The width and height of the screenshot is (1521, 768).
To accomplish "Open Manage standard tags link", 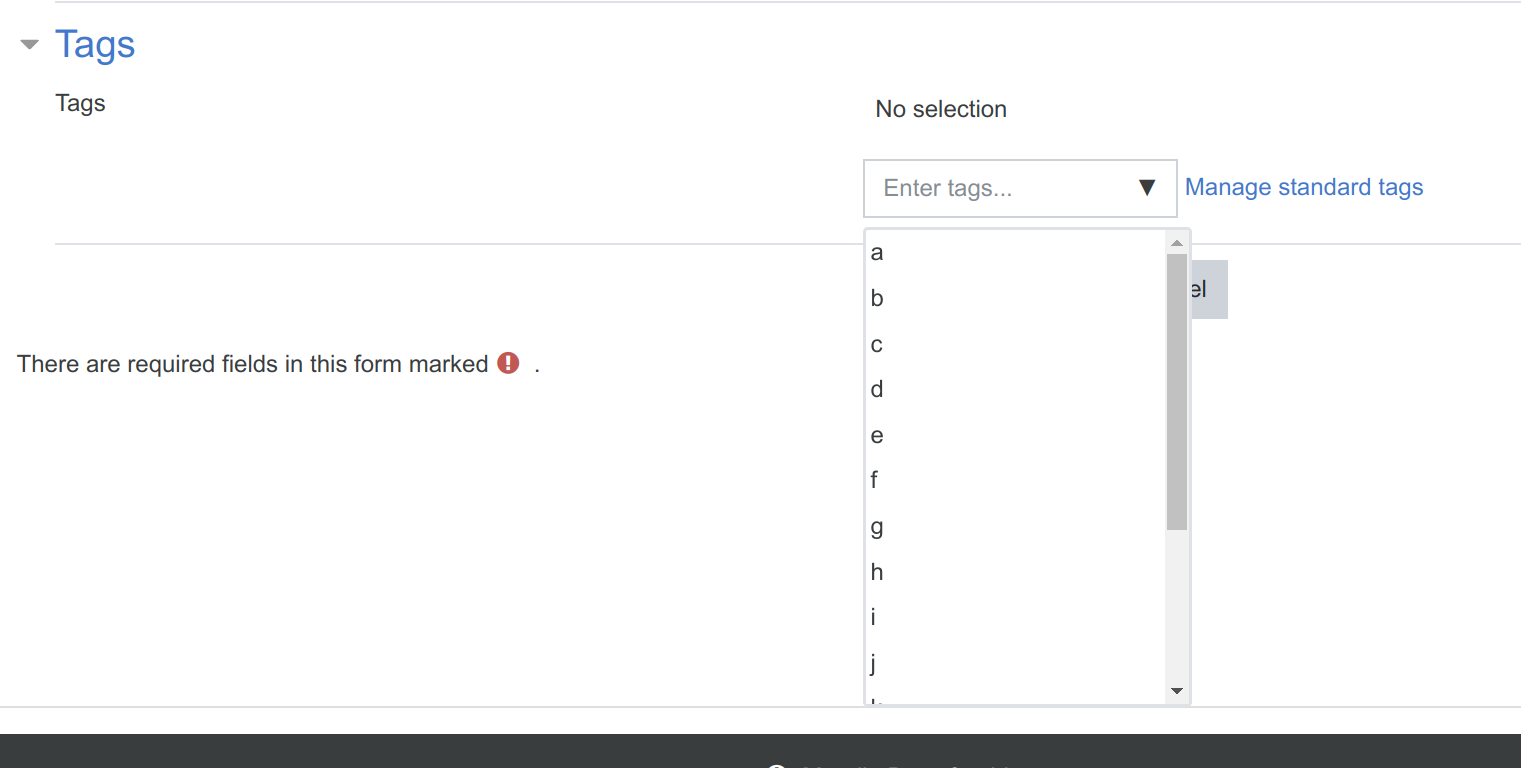I will pyautogui.click(x=1304, y=187).
